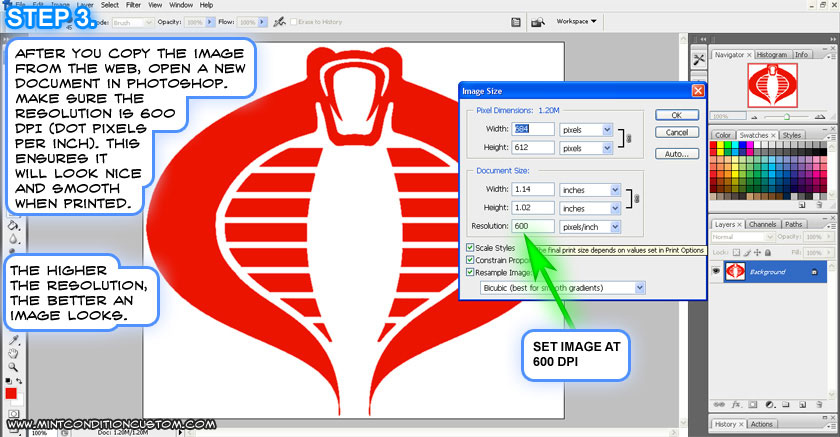Open the Workspace dropdown
This screenshot has width=840, height=437.
(576, 21)
